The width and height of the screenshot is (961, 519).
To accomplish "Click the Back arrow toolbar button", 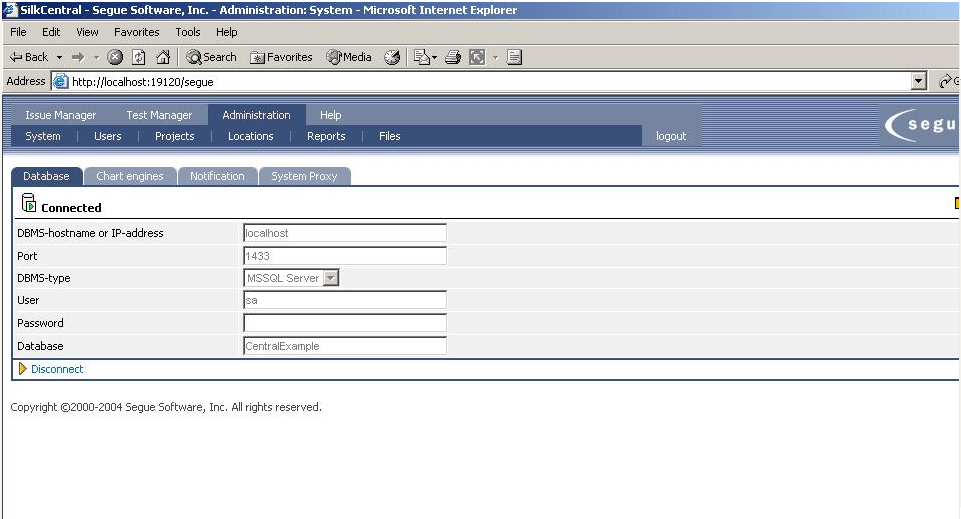I will (28, 57).
